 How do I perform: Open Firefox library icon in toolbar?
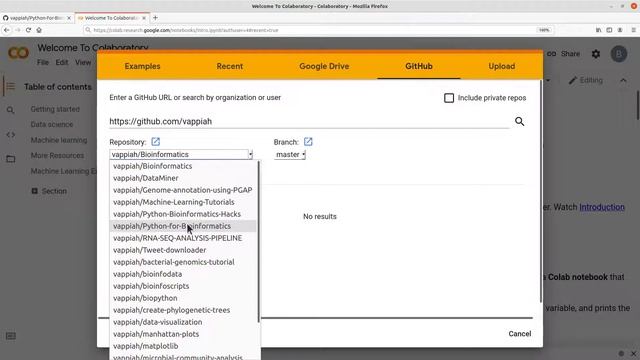[x=598, y=30]
